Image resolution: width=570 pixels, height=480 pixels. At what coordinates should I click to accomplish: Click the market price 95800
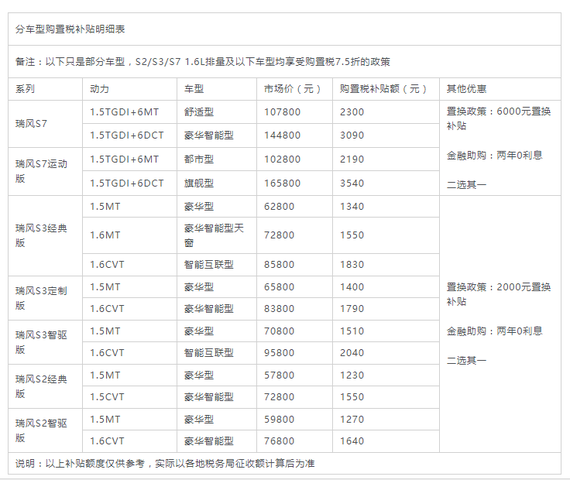click(279, 353)
